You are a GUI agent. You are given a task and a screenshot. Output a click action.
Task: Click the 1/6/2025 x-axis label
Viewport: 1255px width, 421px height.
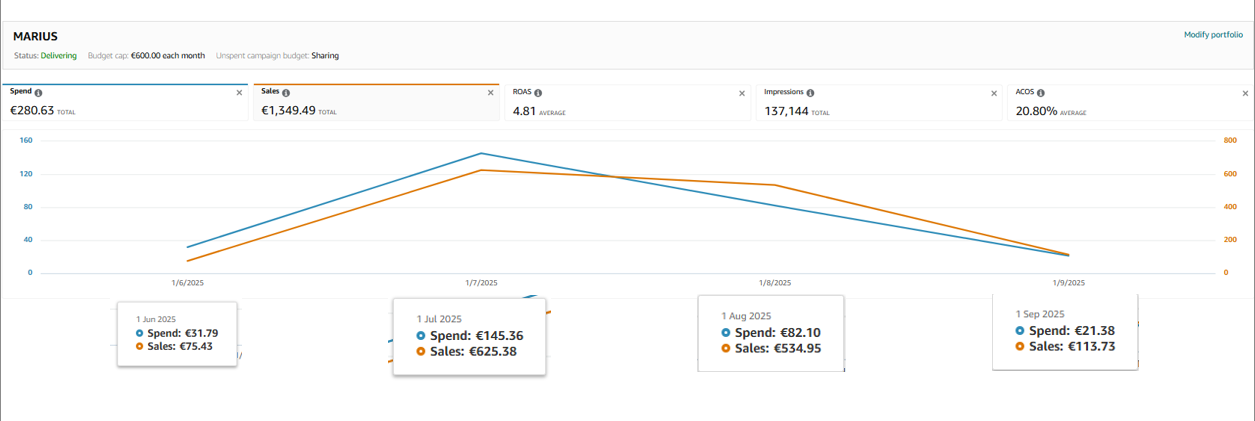click(187, 283)
